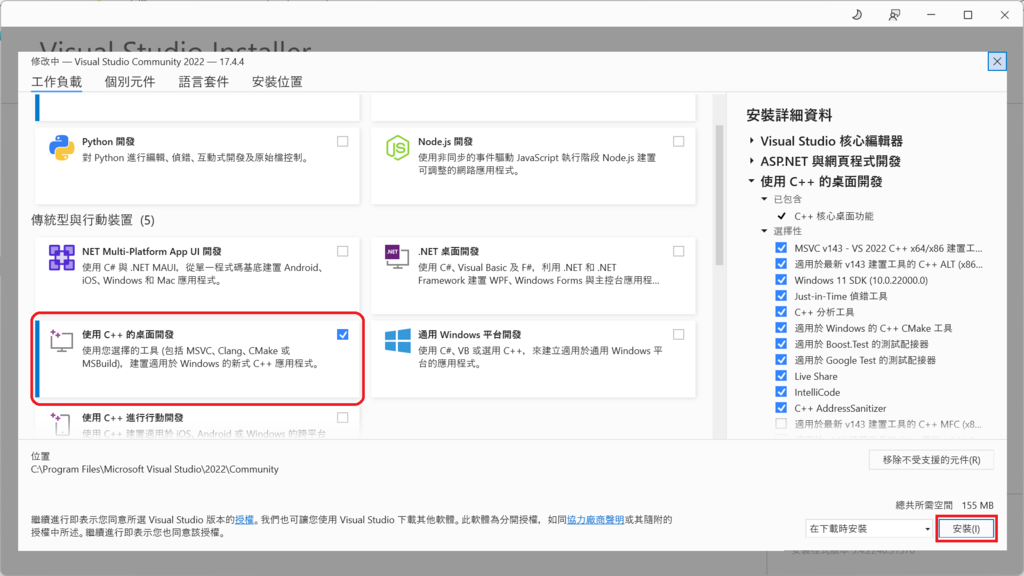Minimize the Visual Studio Installer window
Image resolution: width=1024 pixels, height=576 pixels.
(x=931, y=14)
